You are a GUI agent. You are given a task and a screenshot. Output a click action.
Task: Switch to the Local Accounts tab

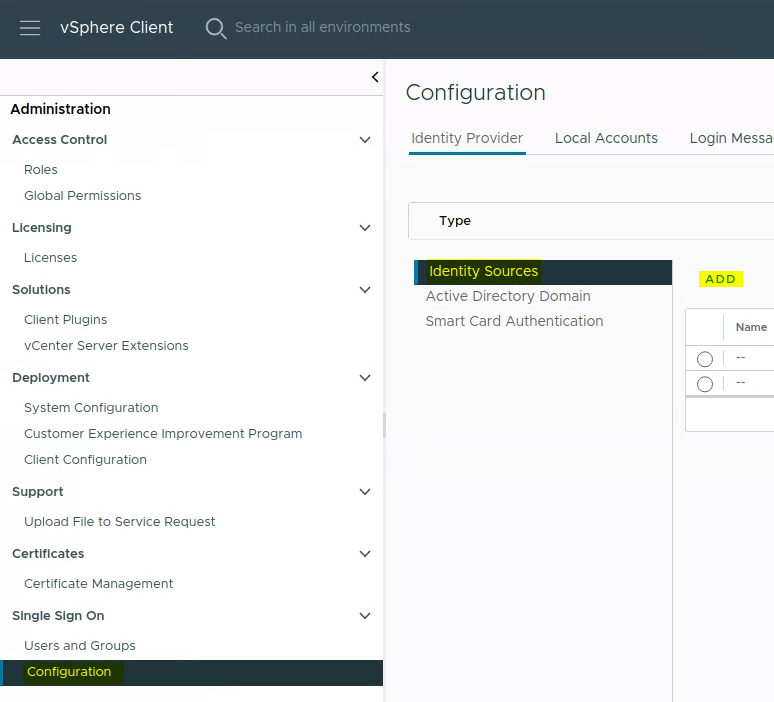click(606, 138)
